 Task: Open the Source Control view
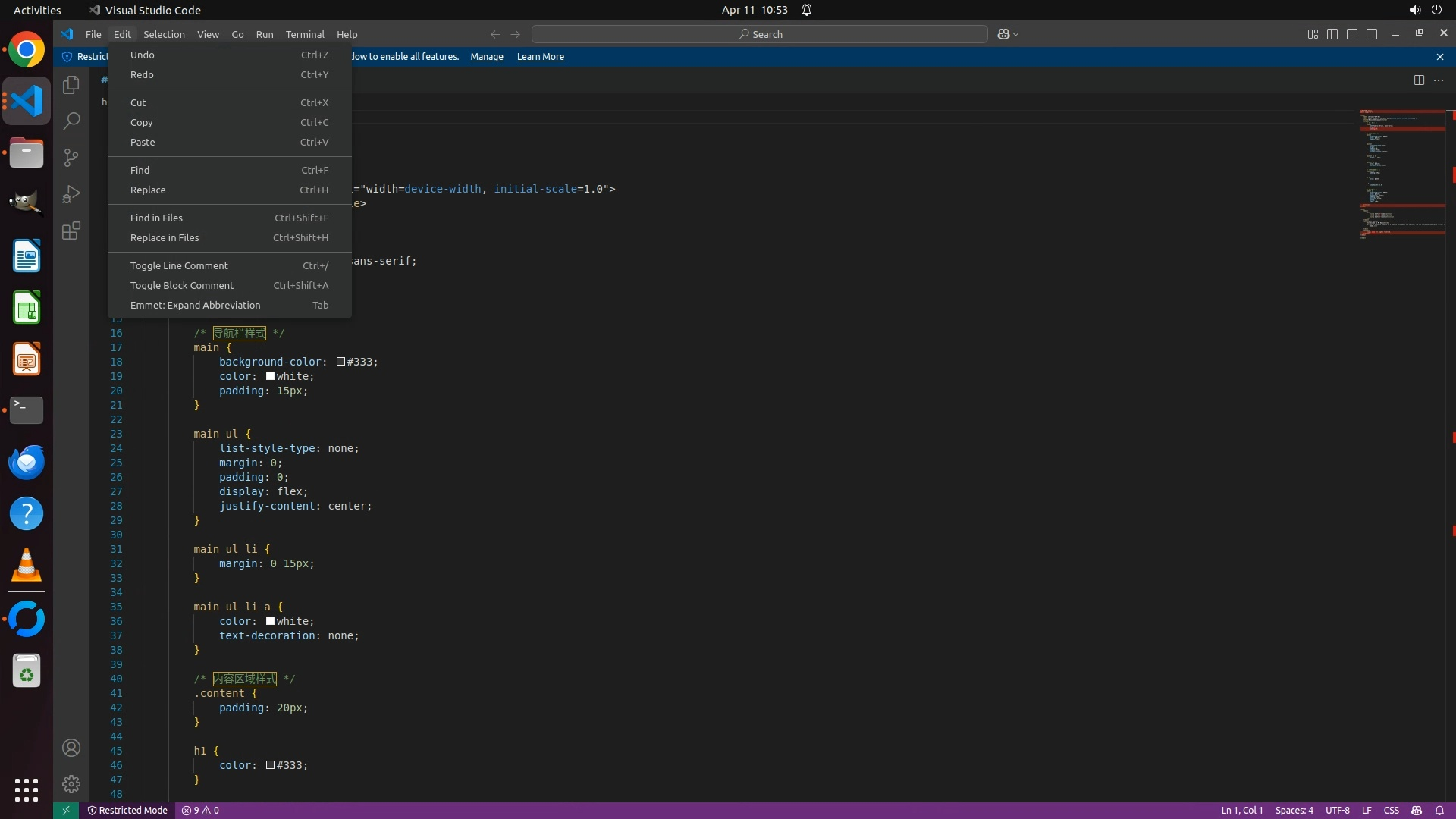tap(71, 158)
